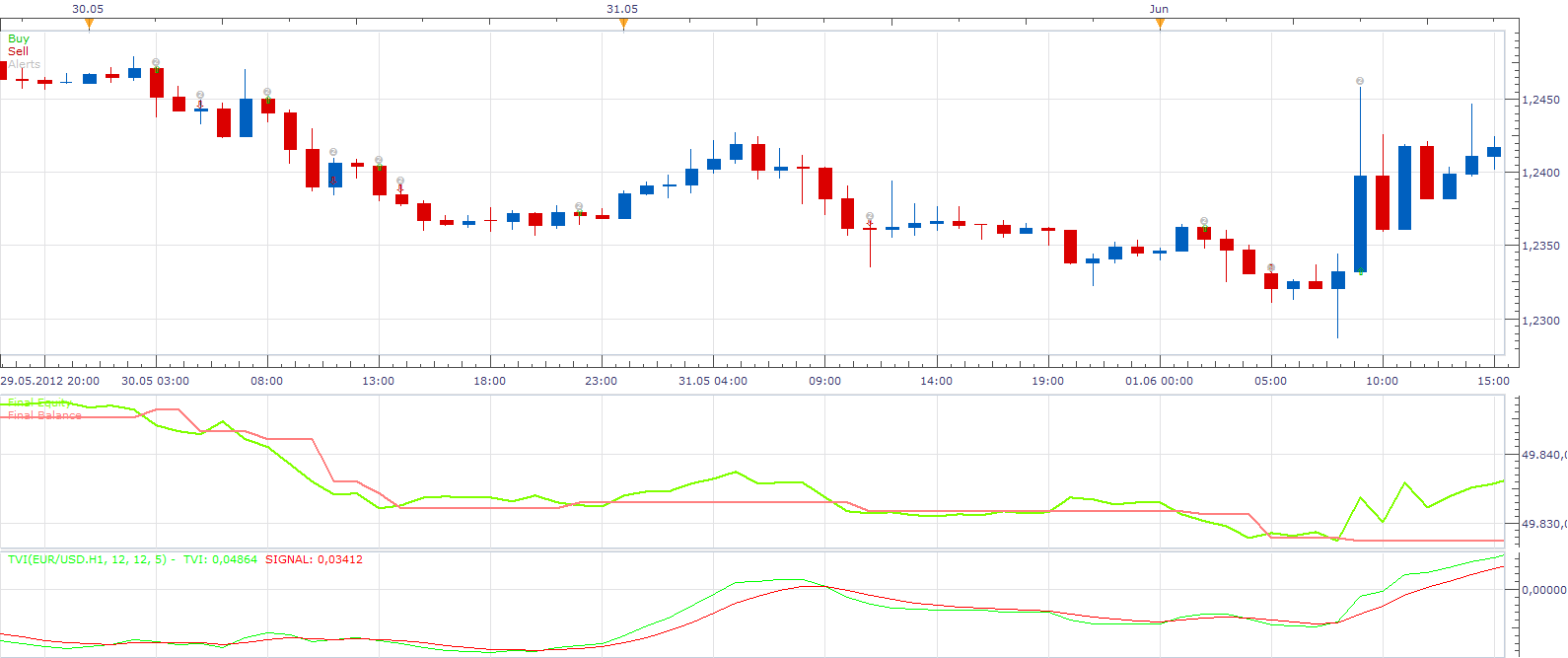
Task: Click the trade marker above the 30.05 03:00 candle
Action: [x=156, y=62]
